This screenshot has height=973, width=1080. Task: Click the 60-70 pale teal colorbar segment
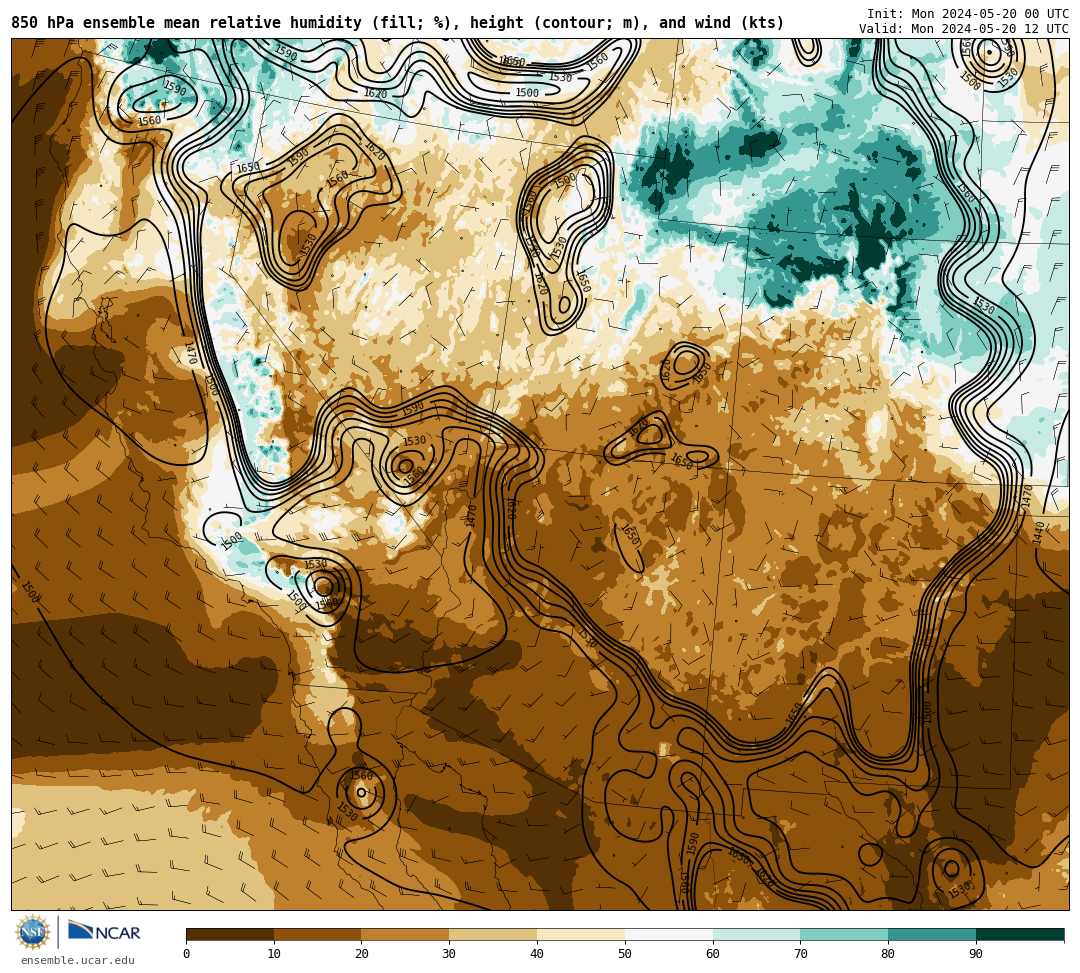coord(756,934)
